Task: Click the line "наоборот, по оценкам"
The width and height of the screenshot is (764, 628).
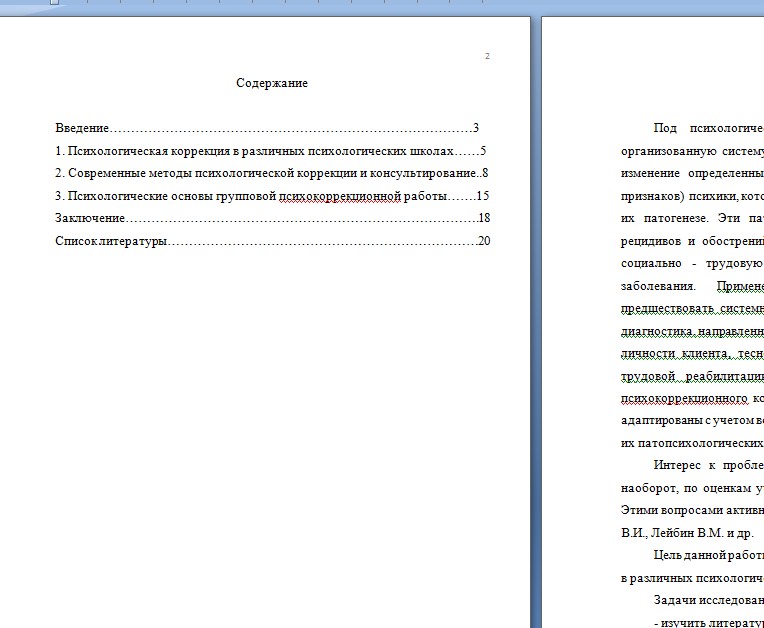Action: coord(692,488)
